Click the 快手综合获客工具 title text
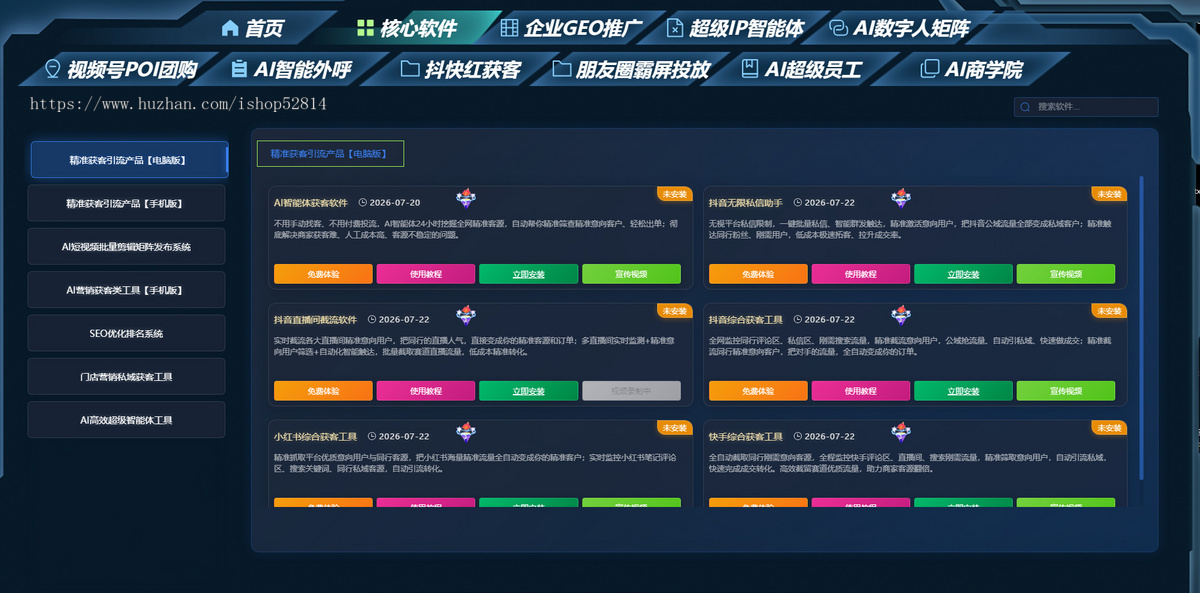The width and height of the screenshot is (1200, 593). 746,437
